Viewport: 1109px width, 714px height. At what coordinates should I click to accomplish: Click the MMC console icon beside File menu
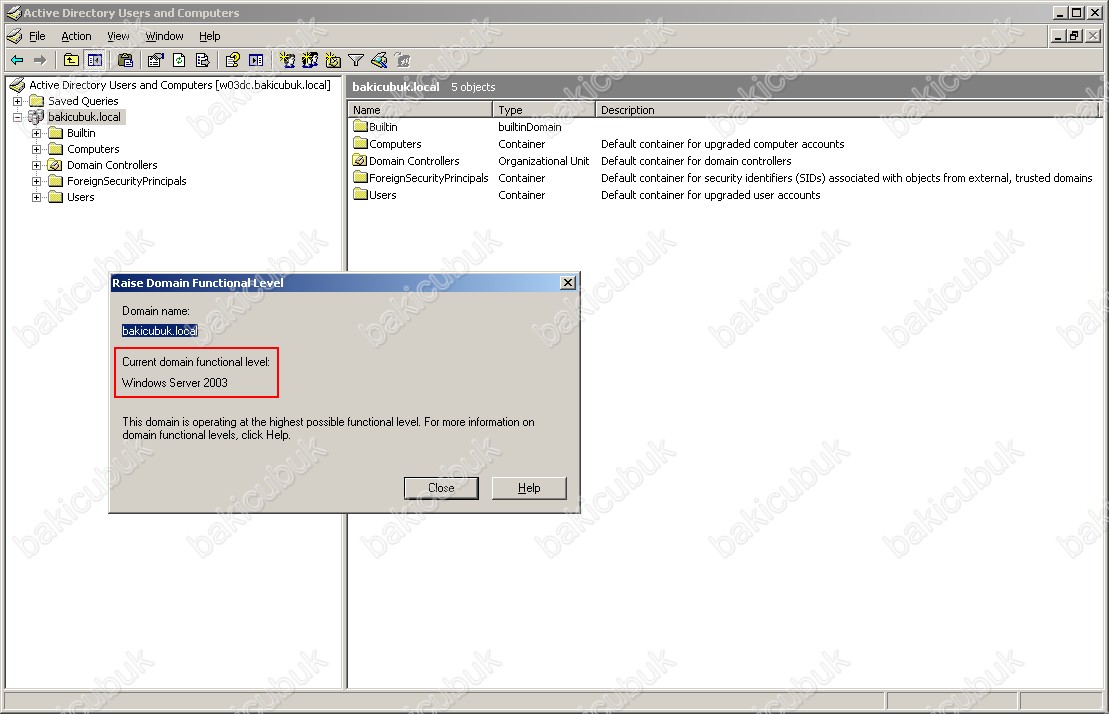tap(14, 36)
